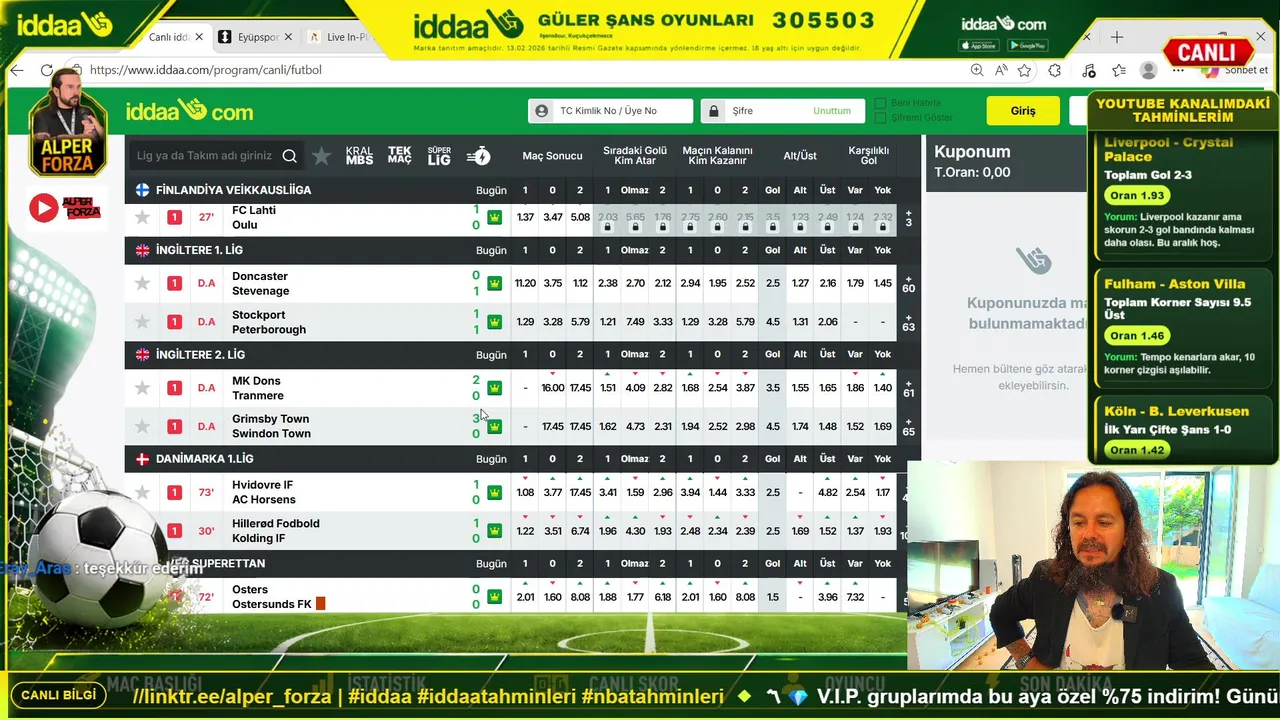Select the KRAL MBS filter icon
1280x720 pixels.
point(359,156)
